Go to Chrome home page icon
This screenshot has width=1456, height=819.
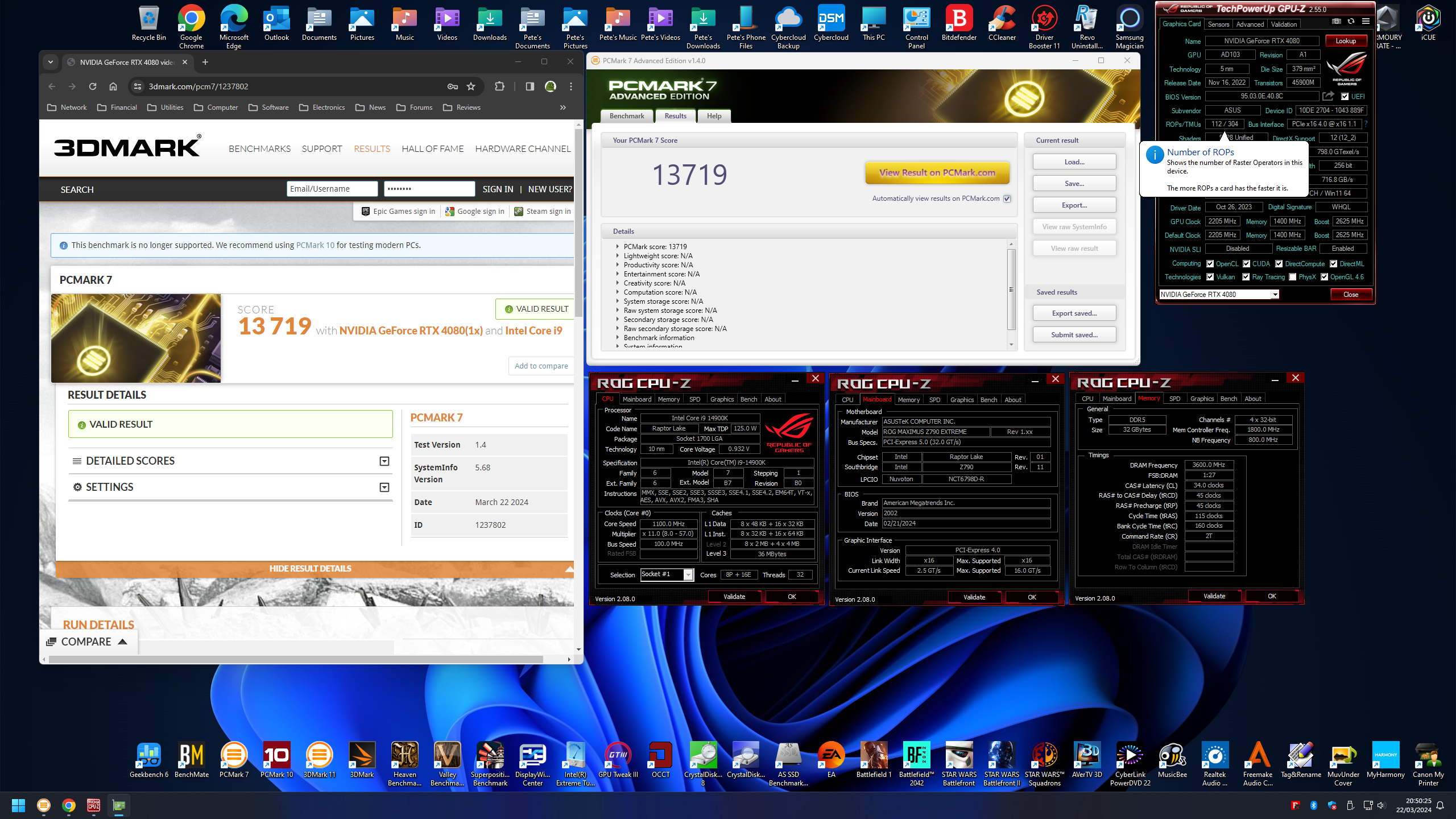[113, 86]
